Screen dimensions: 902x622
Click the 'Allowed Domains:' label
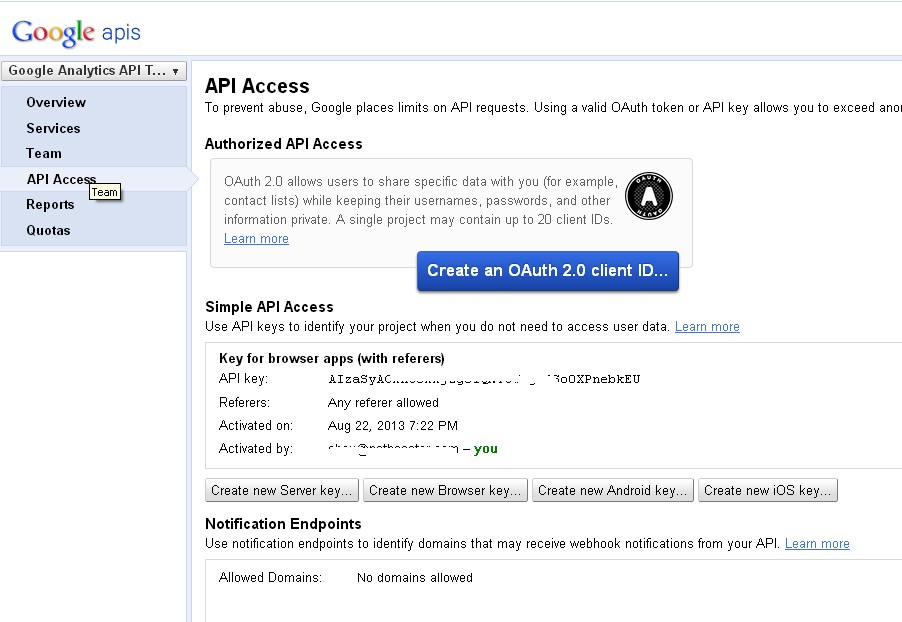click(270, 578)
